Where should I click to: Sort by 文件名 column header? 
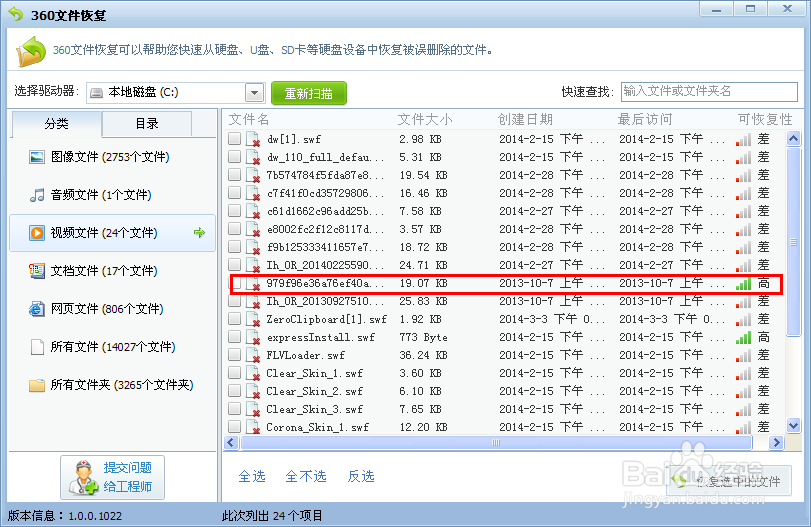249,119
